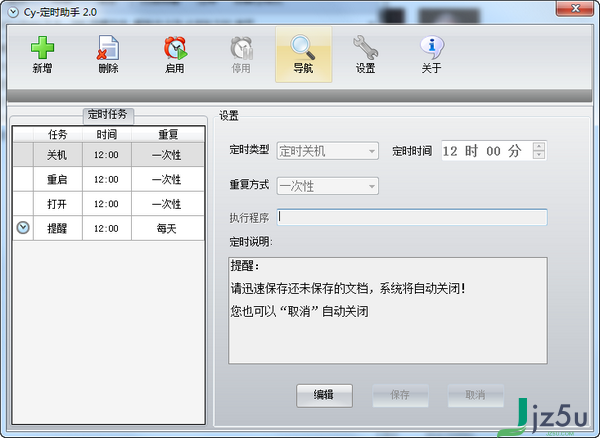
Task: Click the app clock icon in title bar
Action: [x=13, y=12]
